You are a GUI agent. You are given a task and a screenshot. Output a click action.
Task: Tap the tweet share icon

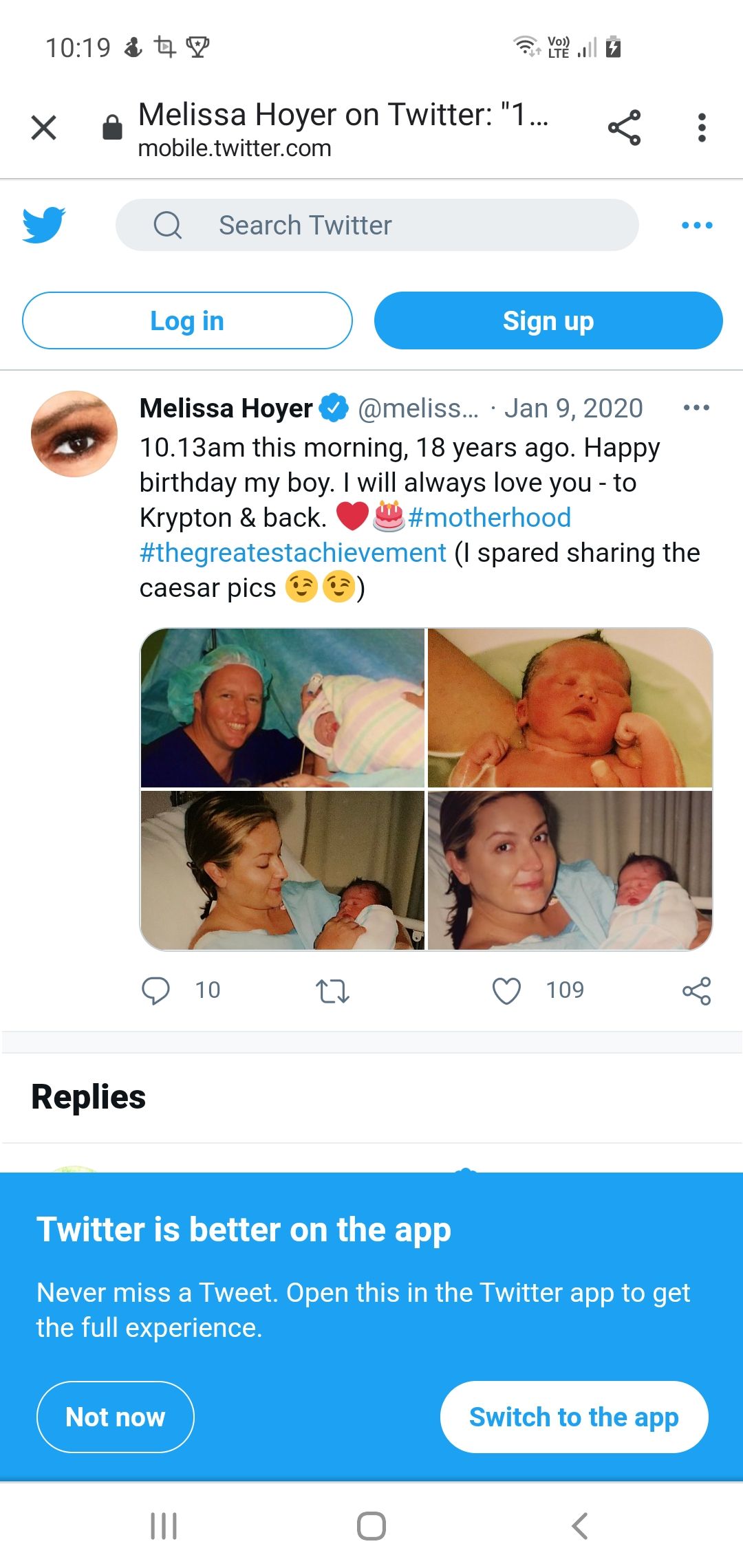click(696, 991)
